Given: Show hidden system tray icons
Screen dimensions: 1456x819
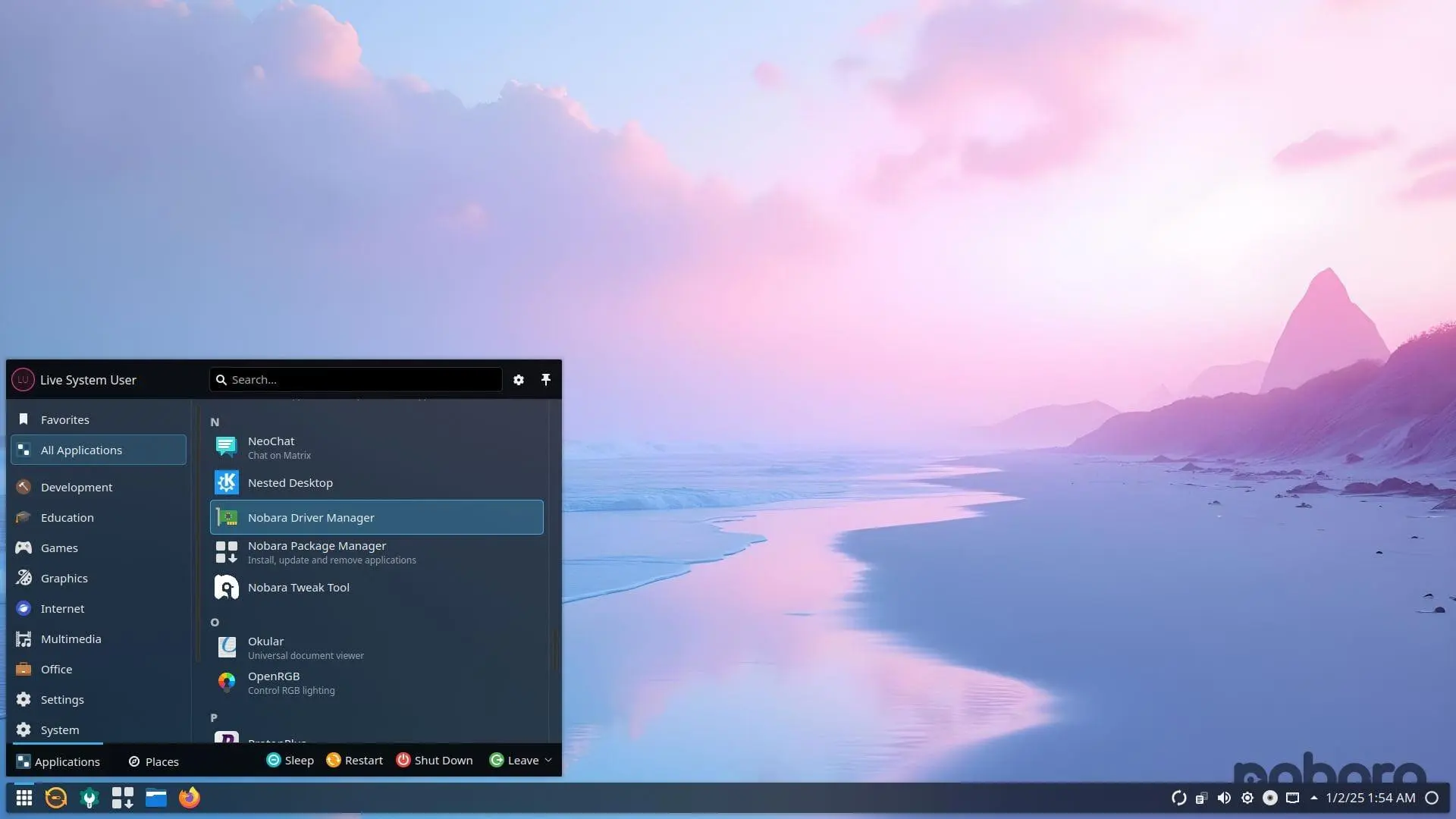Looking at the screenshot, I should click(x=1314, y=798).
